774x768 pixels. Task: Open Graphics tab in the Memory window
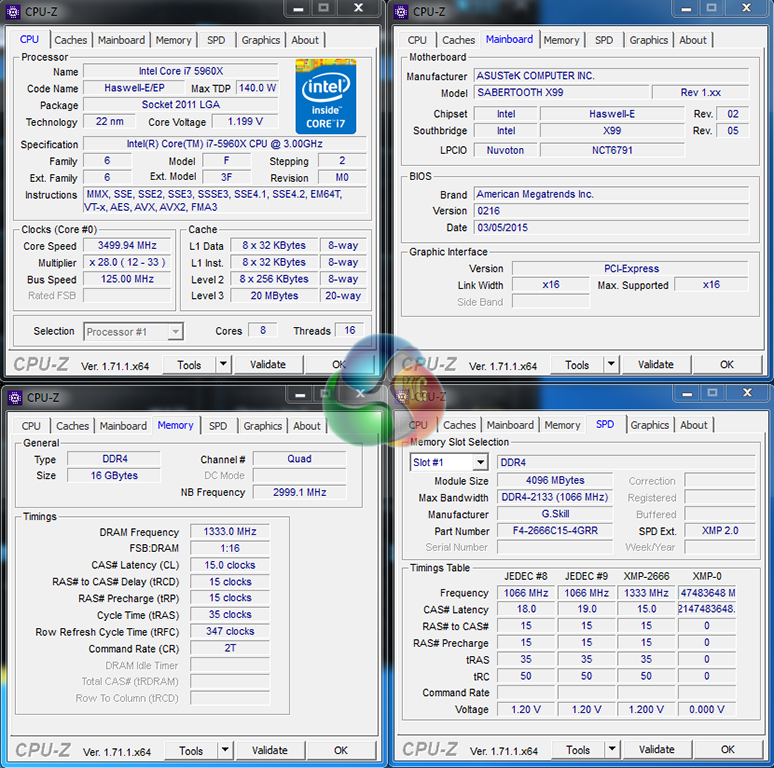click(263, 426)
